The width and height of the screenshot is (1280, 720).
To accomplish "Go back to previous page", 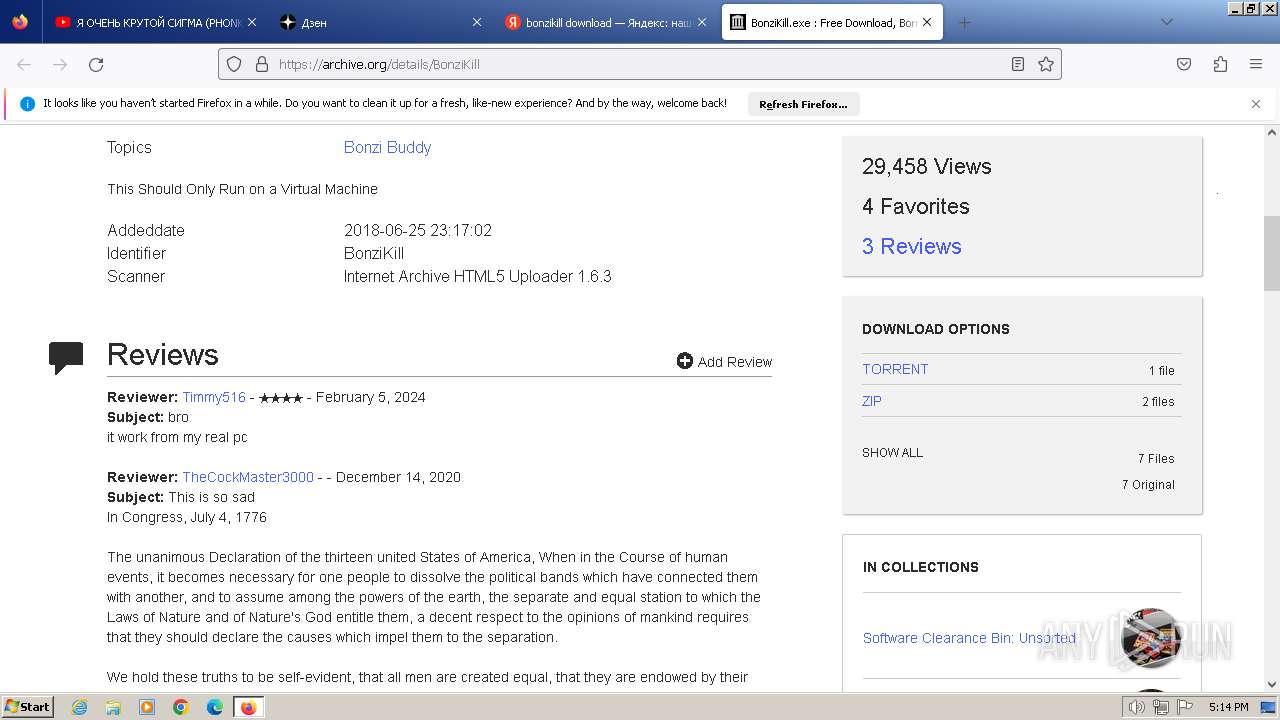I will 24,64.
